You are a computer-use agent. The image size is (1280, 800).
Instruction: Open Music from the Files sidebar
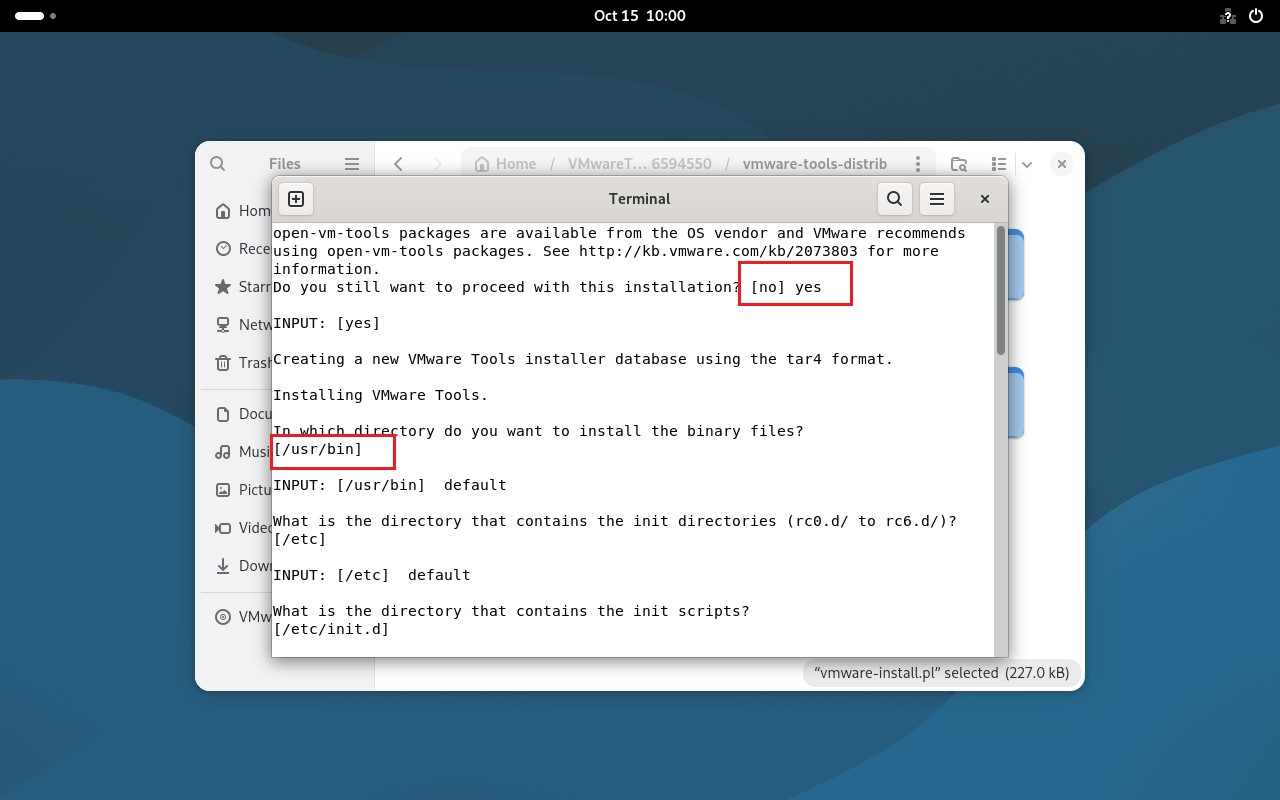coord(236,452)
